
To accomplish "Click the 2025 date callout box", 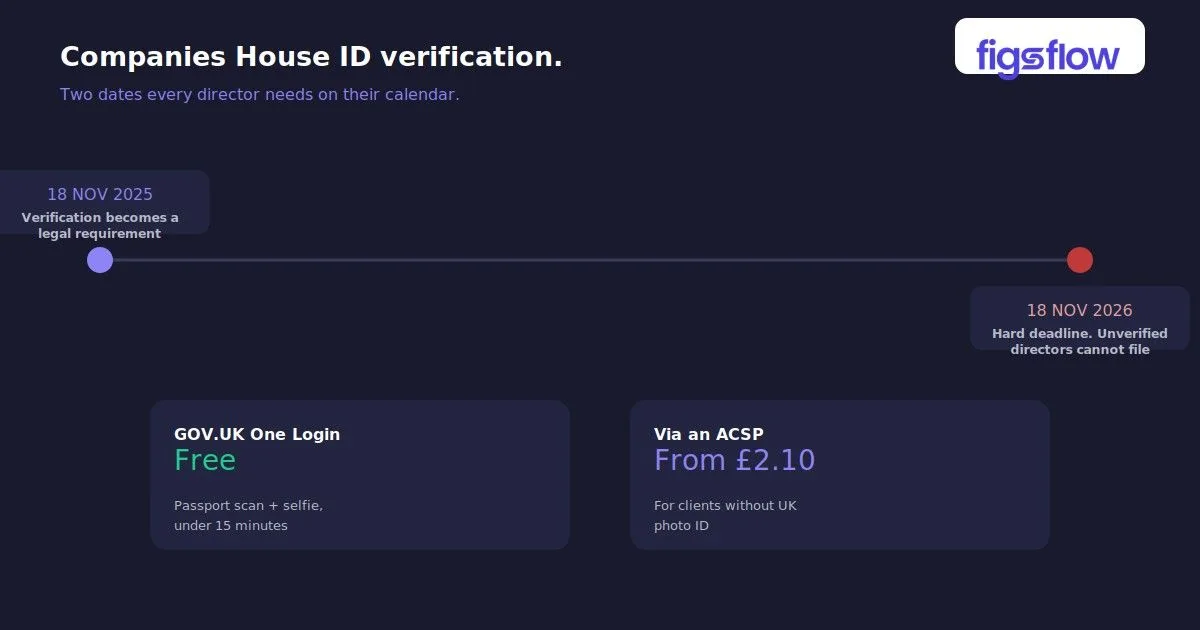I will click(100, 202).
